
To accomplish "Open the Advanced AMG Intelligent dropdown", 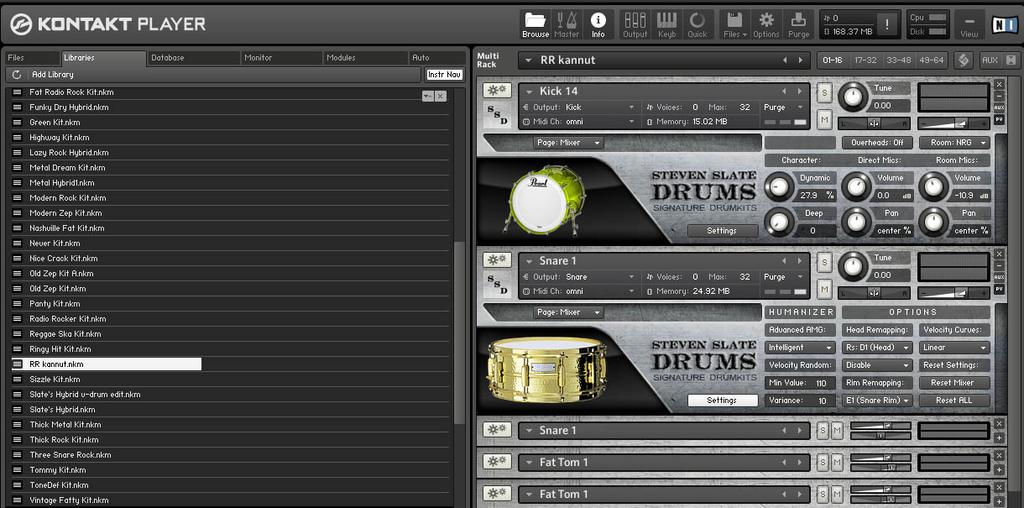I will click(800, 348).
